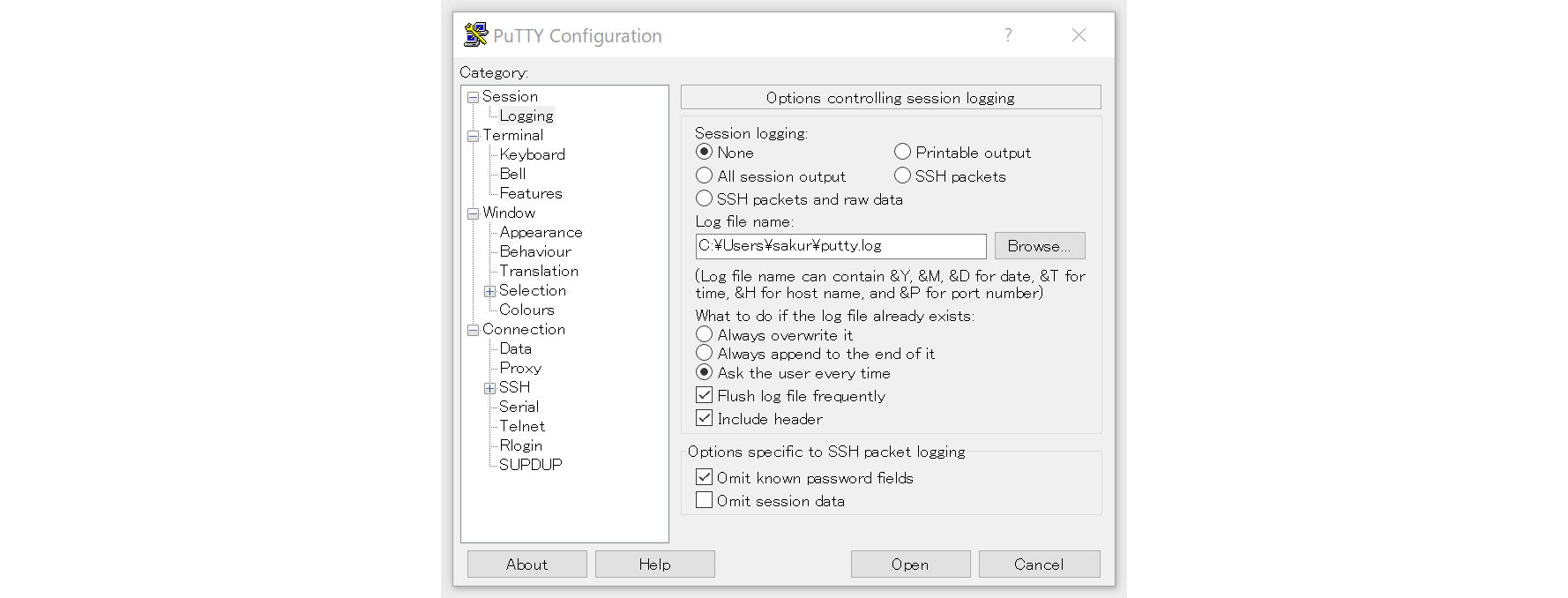Enable Omit session data checkbox

(x=704, y=501)
